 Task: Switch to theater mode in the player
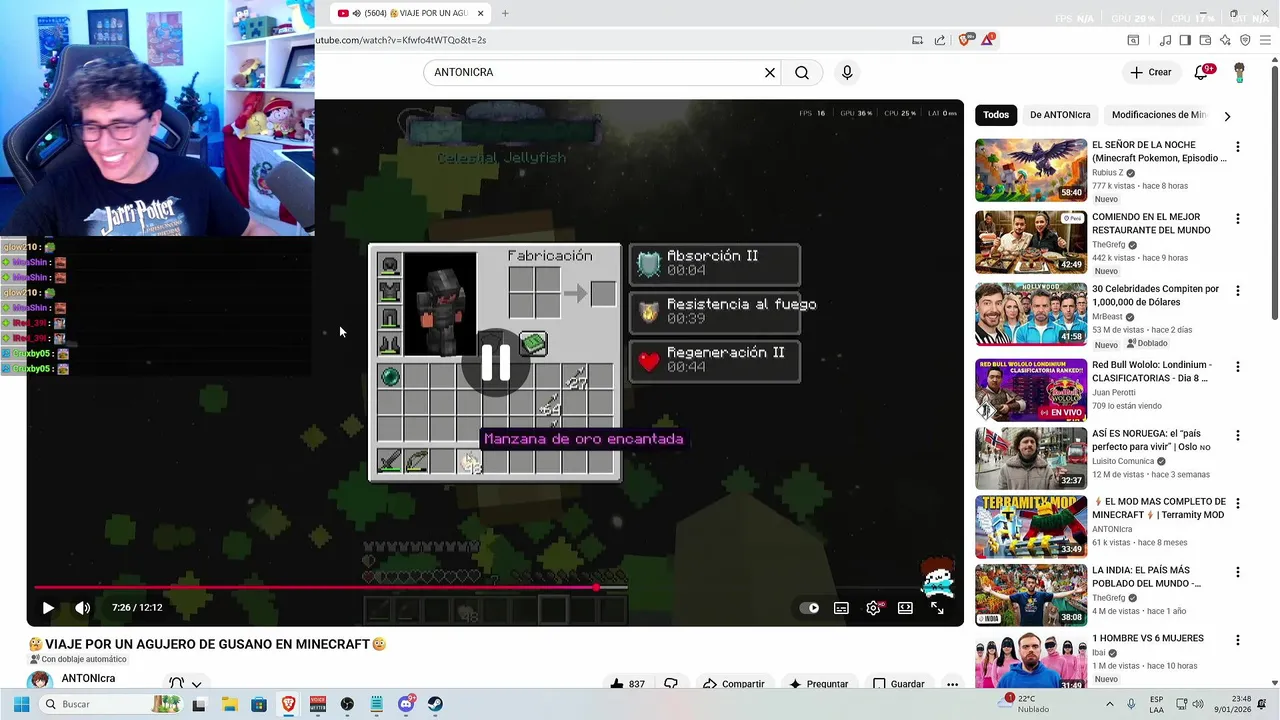905,607
